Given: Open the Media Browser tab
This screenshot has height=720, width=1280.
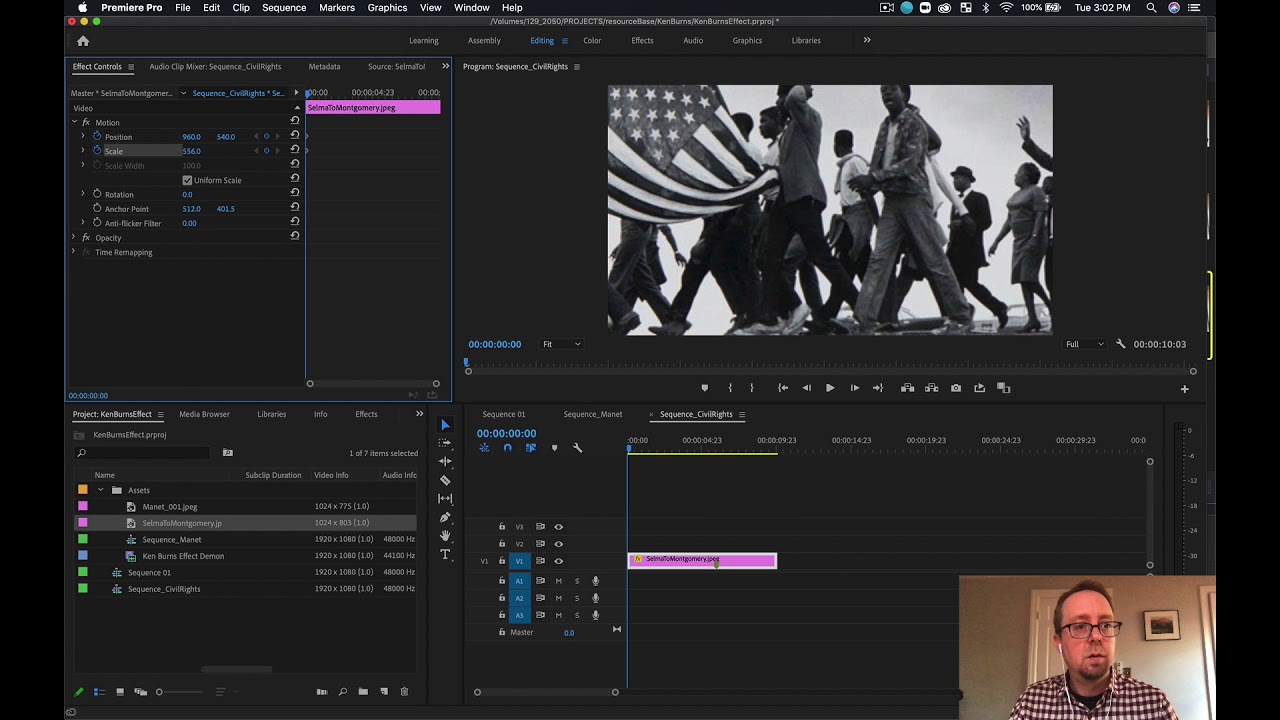Looking at the screenshot, I should click(204, 414).
